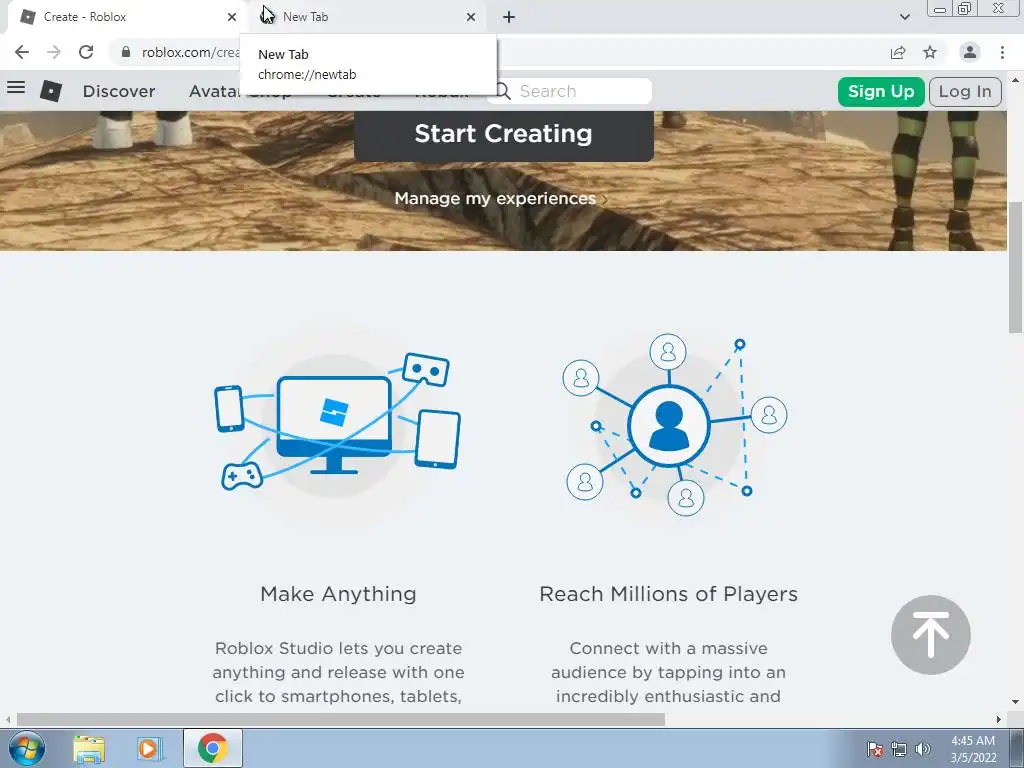This screenshot has width=1024, height=768.
Task: Open the Chrome profile icon
Action: tap(970, 52)
